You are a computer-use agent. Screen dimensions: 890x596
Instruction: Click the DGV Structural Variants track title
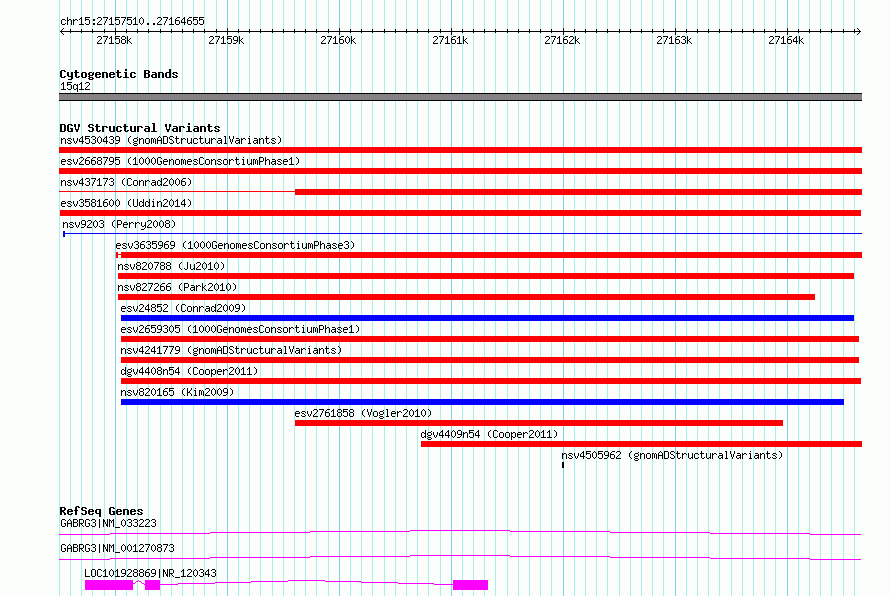click(x=140, y=128)
